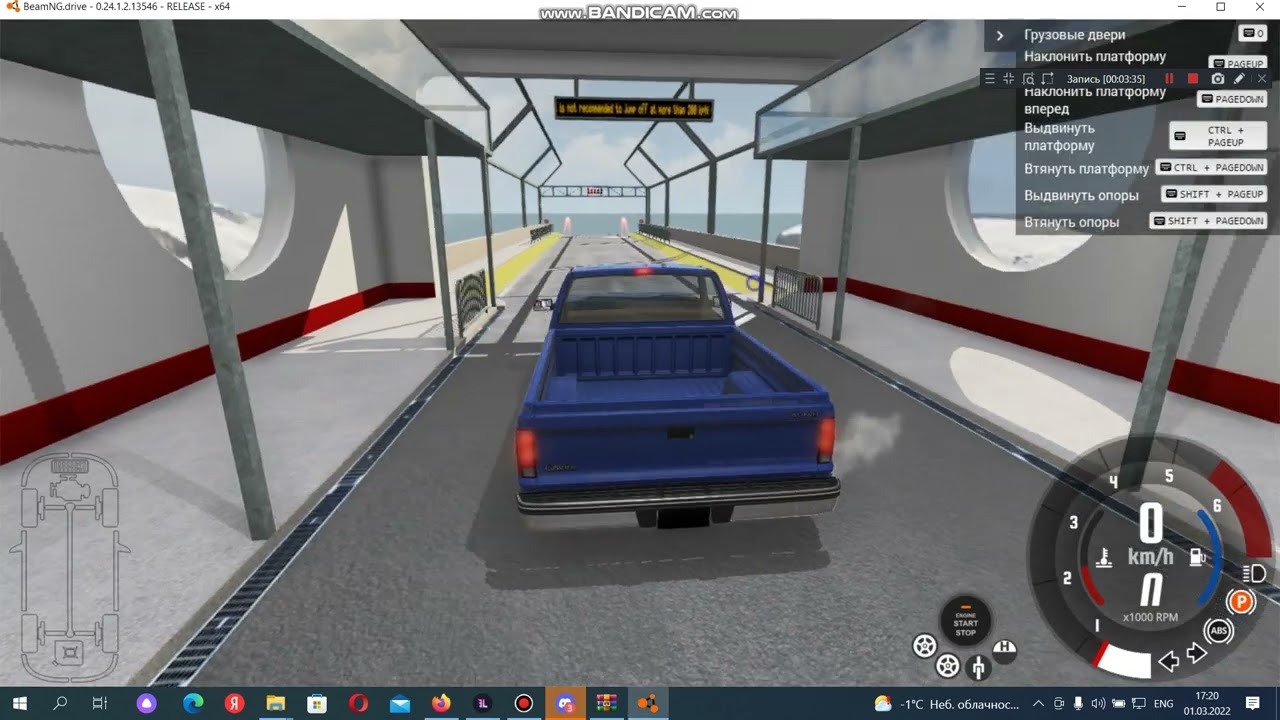This screenshot has height=720, width=1280.
Task: Close the Bandicam recording bar
Action: [1262, 78]
